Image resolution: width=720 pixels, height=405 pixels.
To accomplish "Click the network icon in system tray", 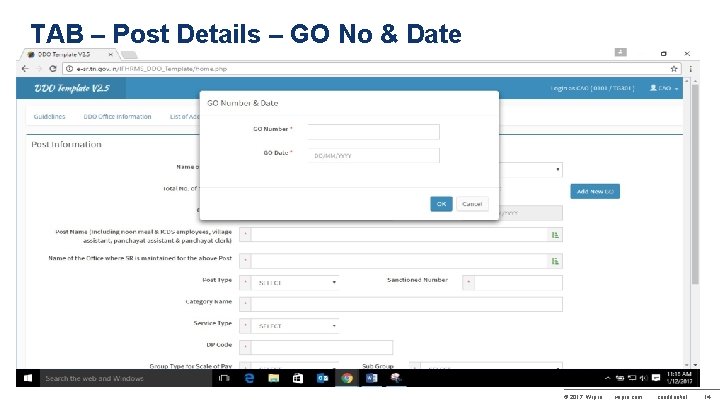I will [x=632, y=378].
